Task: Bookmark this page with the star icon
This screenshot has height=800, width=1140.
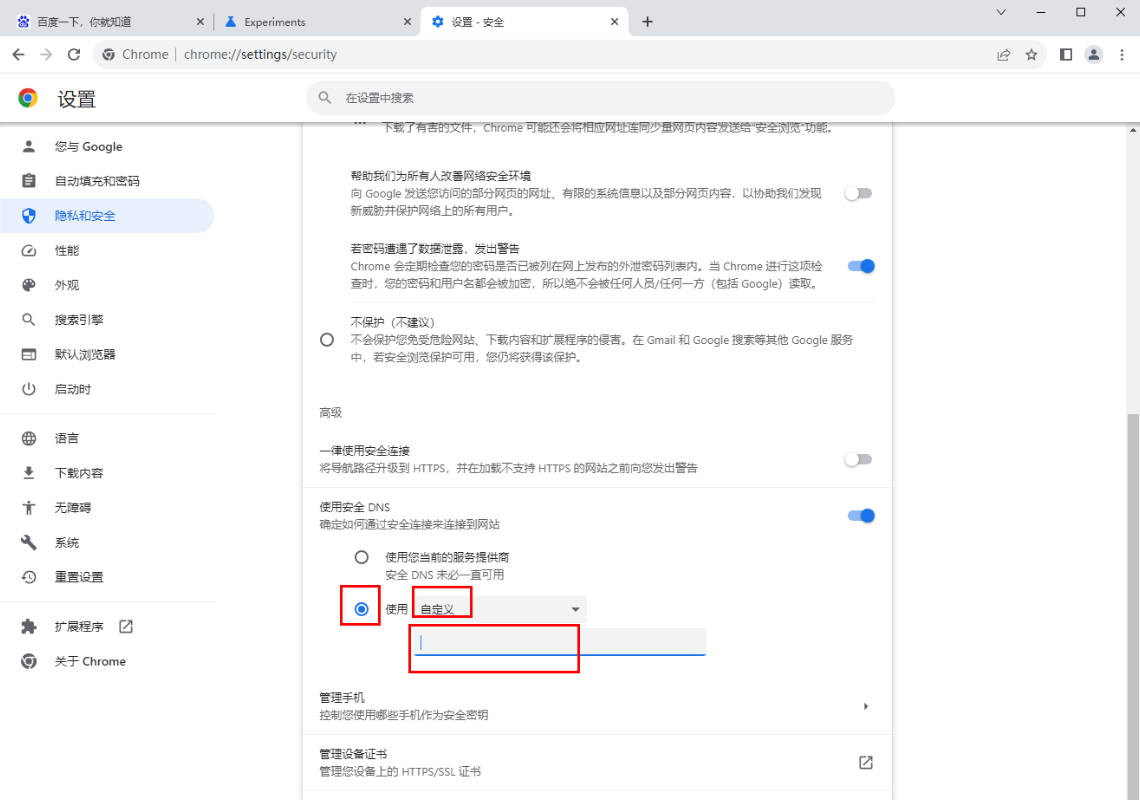Action: 1031,55
